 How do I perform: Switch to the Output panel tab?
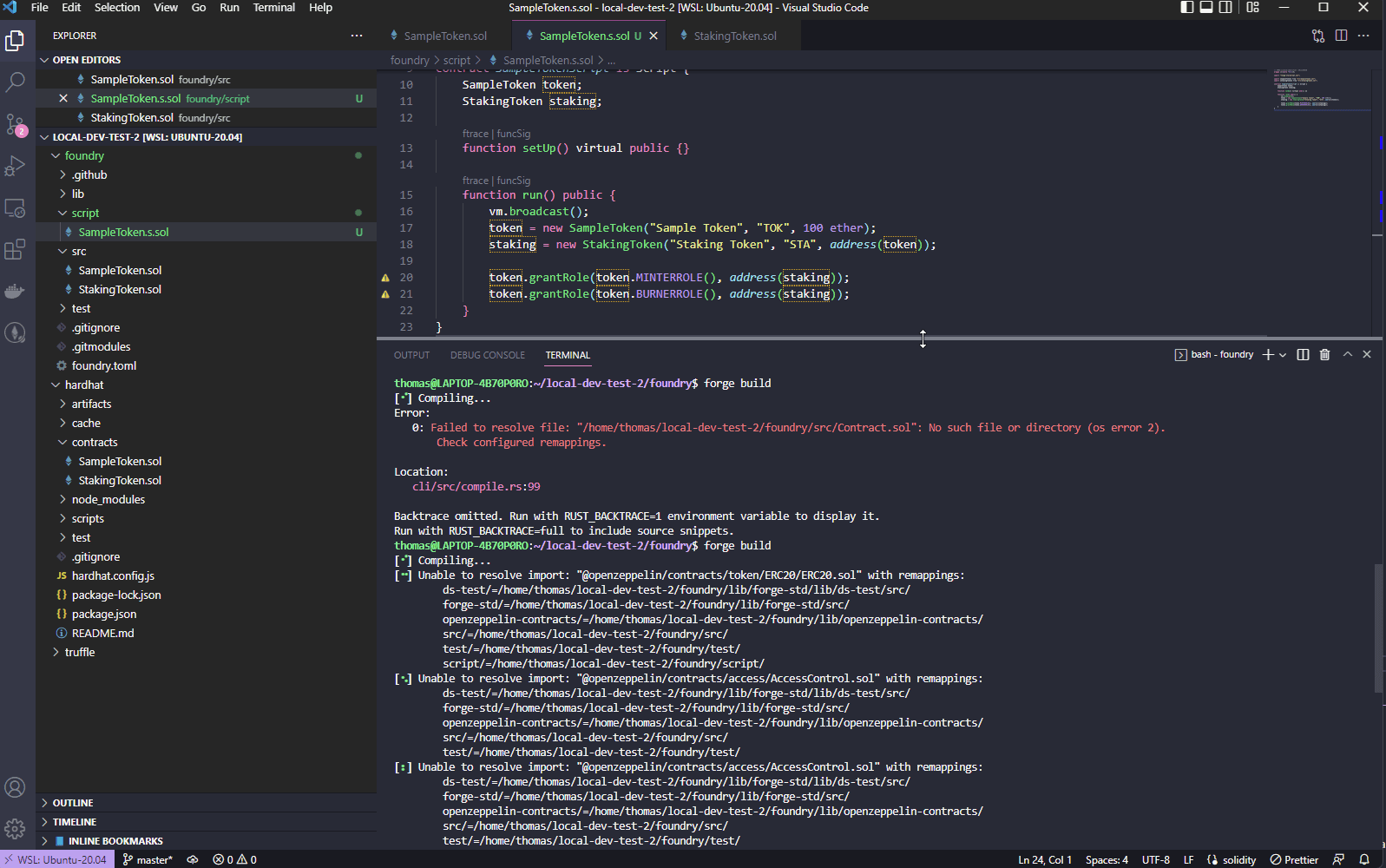pyautogui.click(x=411, y=355)
